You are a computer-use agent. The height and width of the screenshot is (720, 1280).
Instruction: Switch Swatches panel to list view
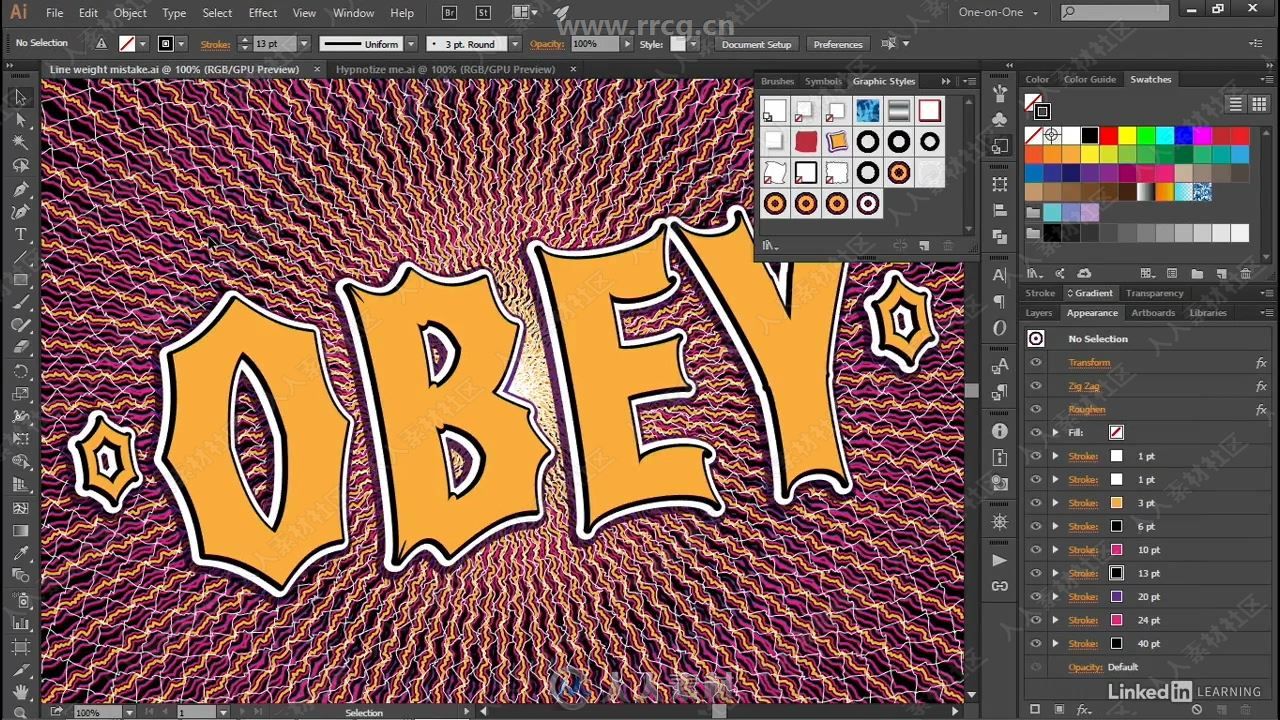click(1235, 104)
